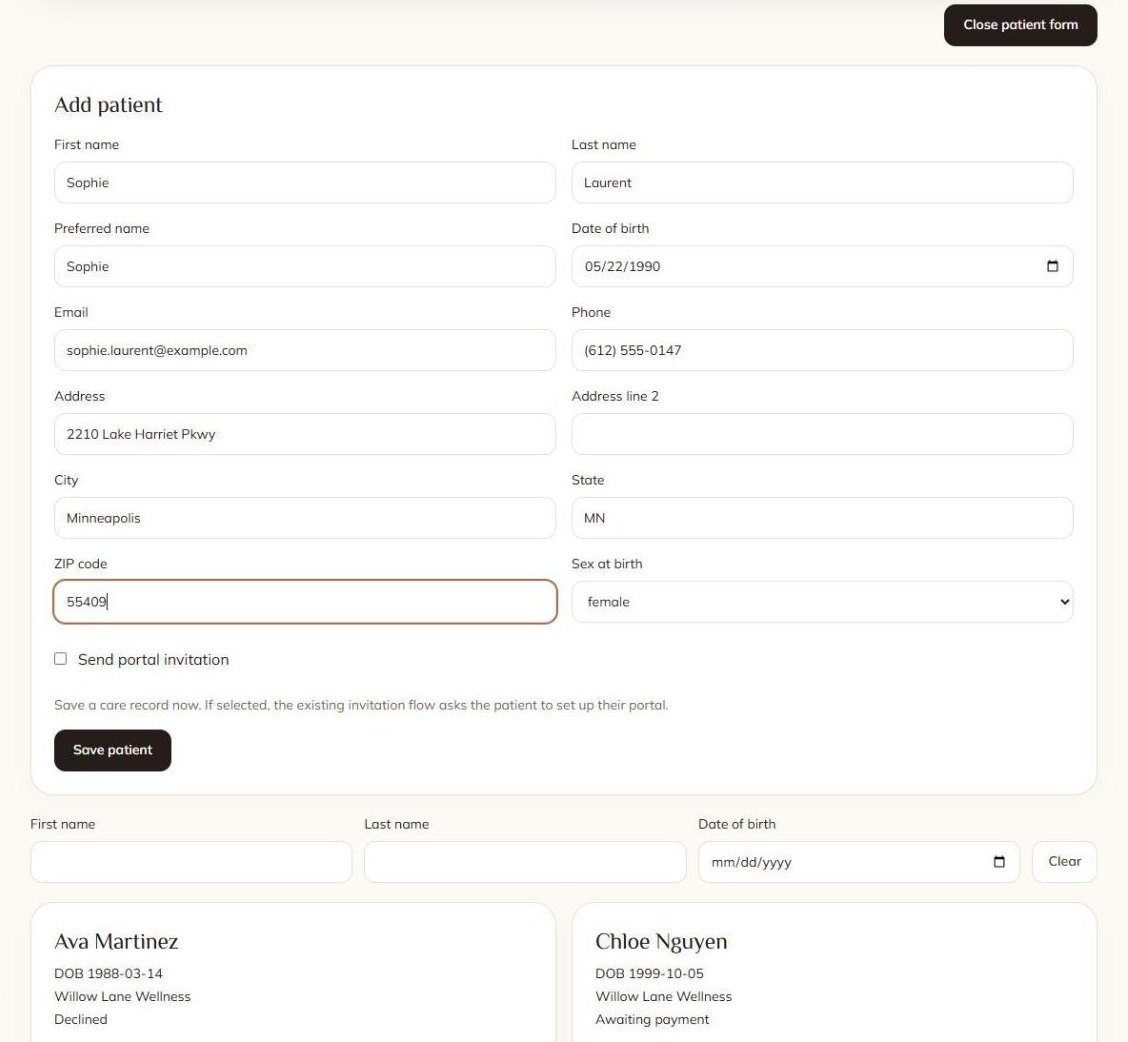Click the DOB 1999-10-05 text
The width and height of the screenshot is (1128, 1042).
649,973
